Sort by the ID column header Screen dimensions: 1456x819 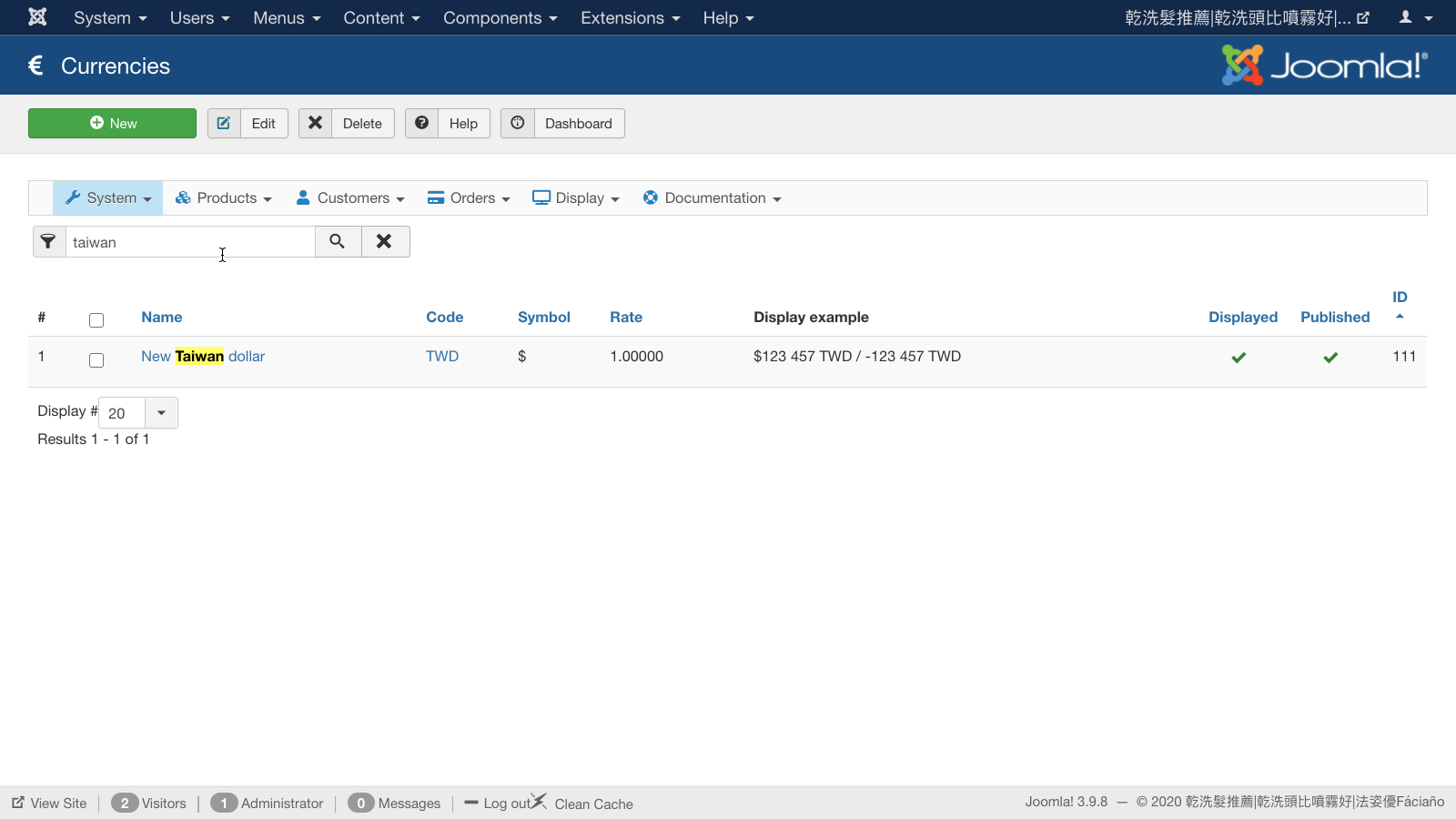[x=1400, y=298]
